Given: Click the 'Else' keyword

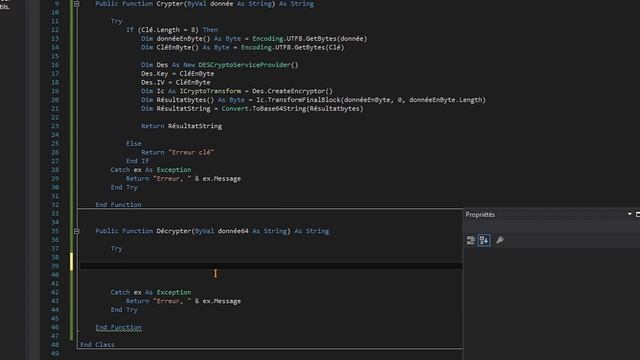Looking at the screenshot, I should [x=133, y=144].
